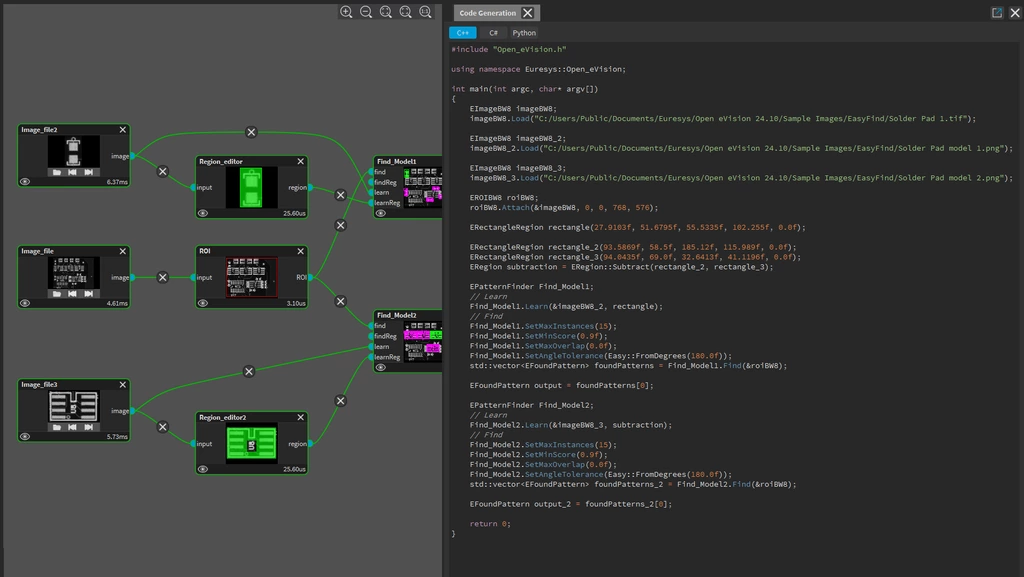Click the zoom in magnifier icon
Screen dimensions: 1024x577
pyautogui.click(x=346, y=12)
